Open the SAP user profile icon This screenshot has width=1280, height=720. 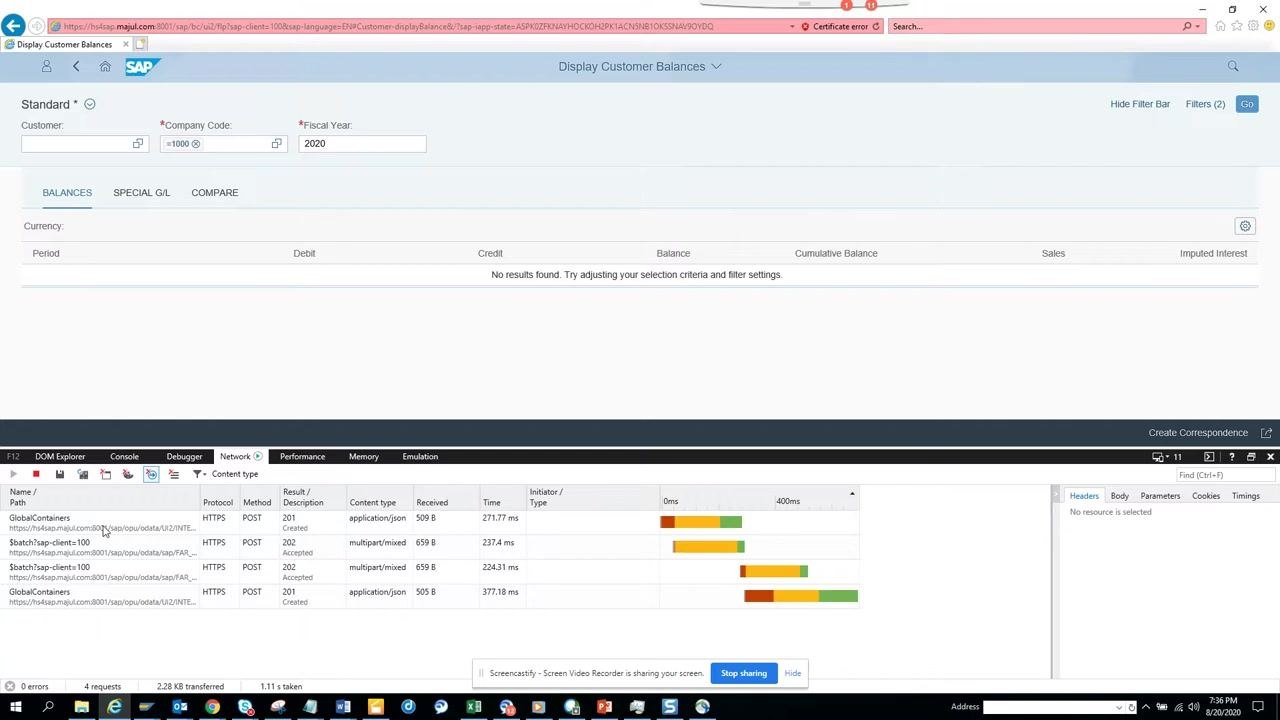click(46, 66)
